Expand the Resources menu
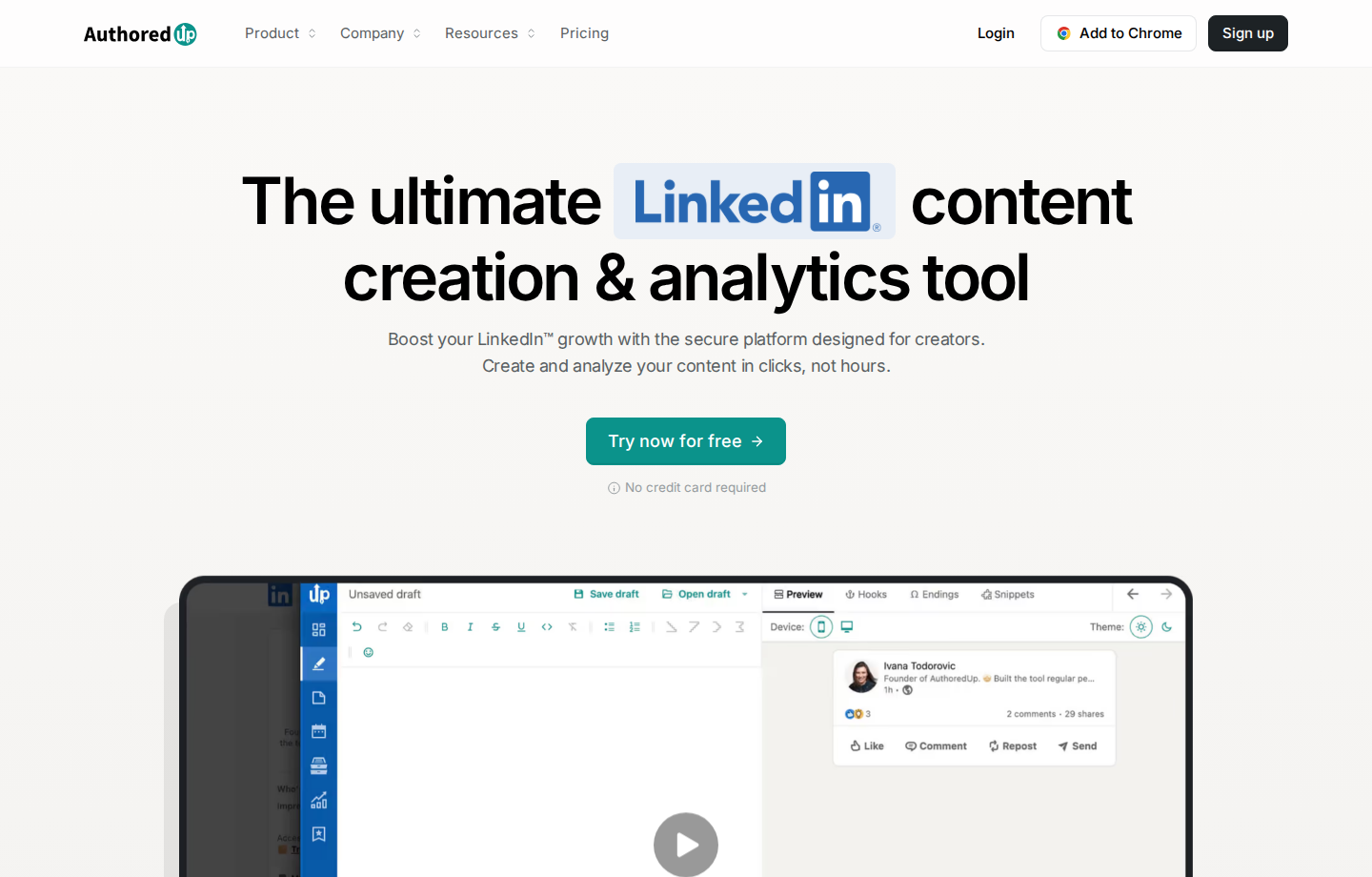The image size is (1372, 877). coord(490,33)
